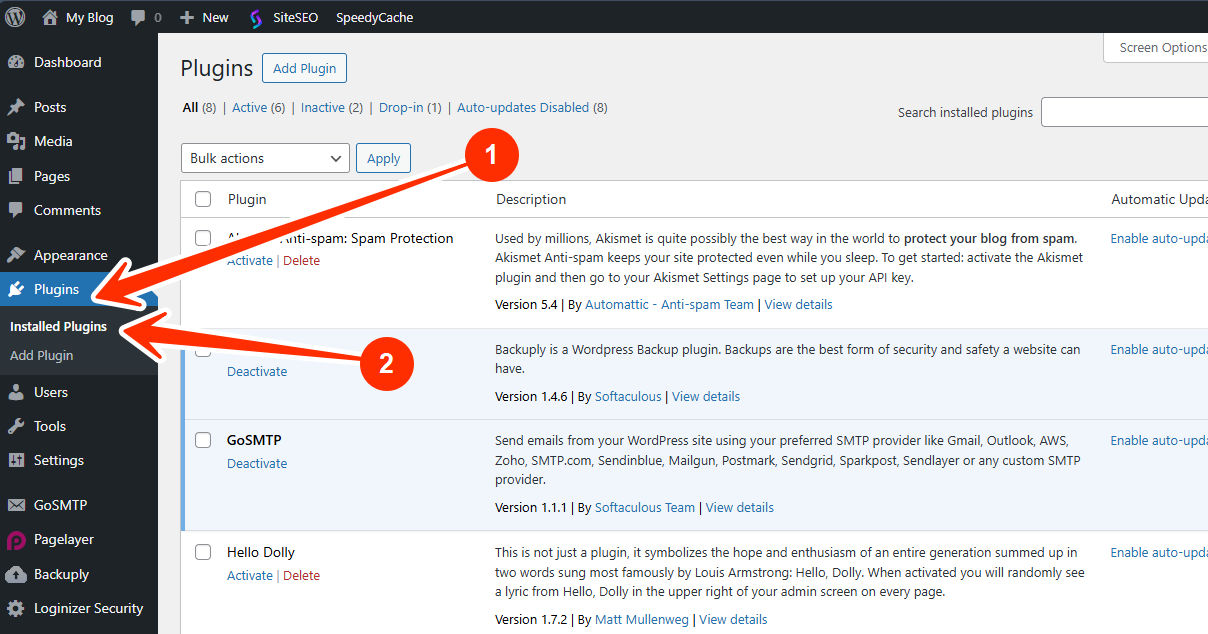
Task: View details for Backuply plugin
Action: click(706, 396)
